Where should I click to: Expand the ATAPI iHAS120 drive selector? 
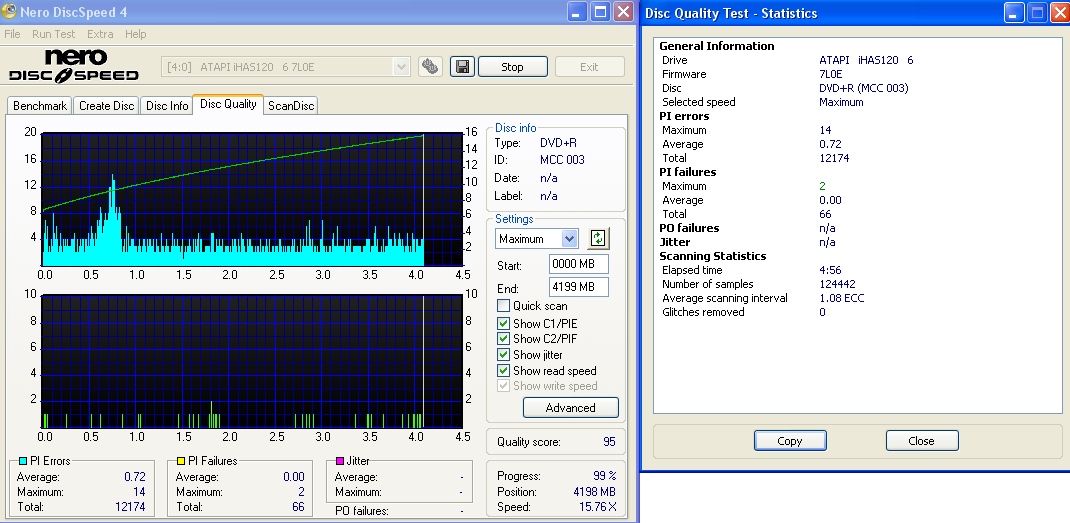[401, 67]
